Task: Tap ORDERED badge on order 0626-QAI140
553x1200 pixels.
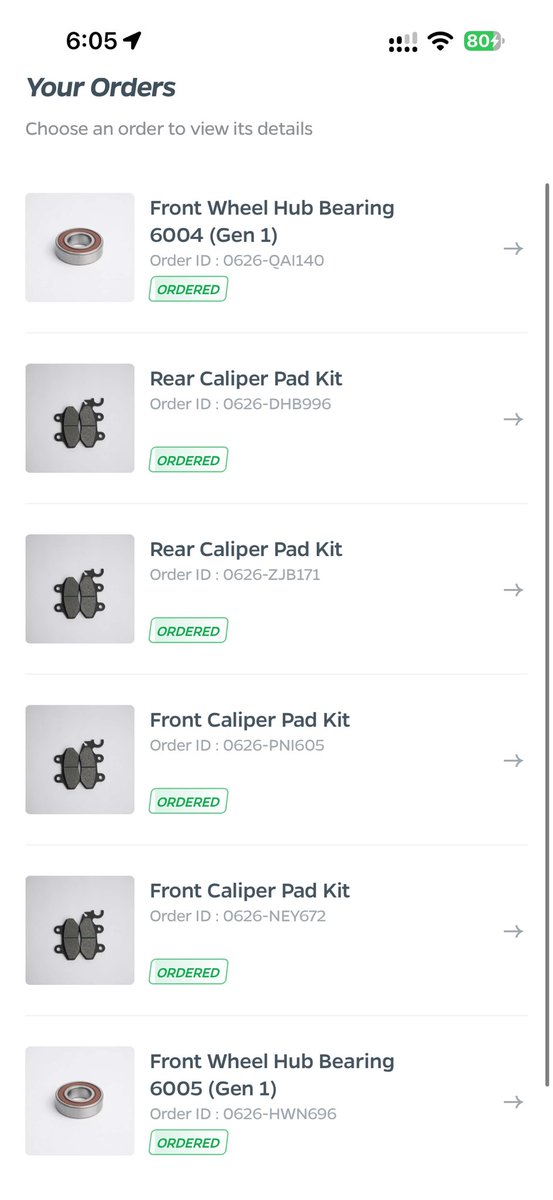Action: pos(189,290)
